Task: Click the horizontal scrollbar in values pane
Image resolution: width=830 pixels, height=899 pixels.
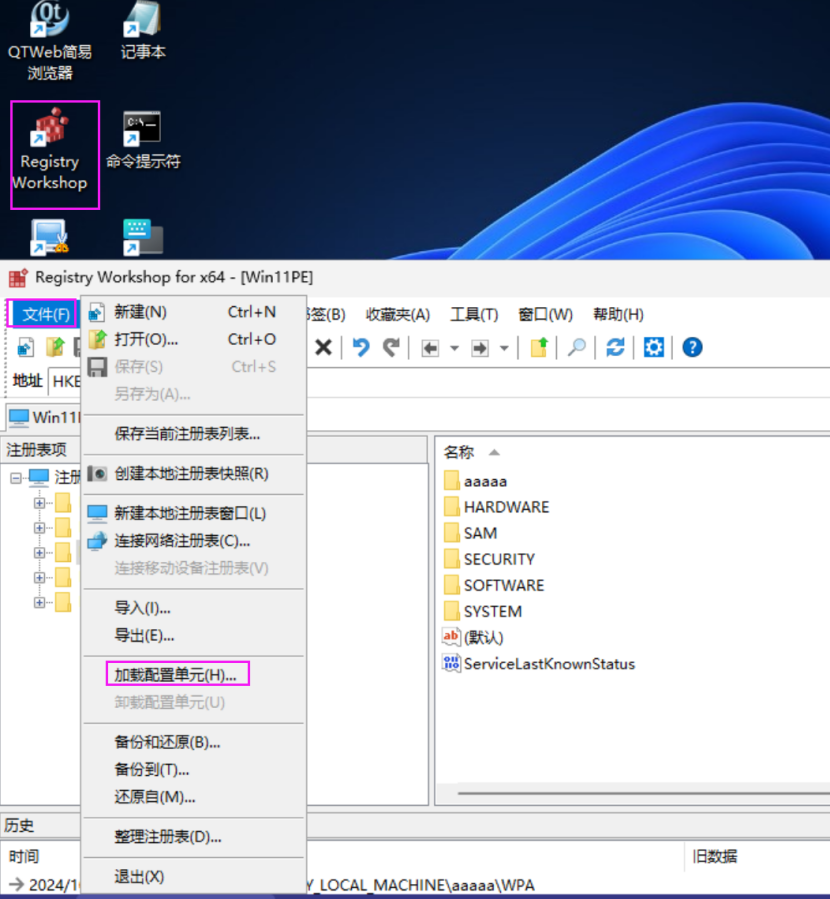Action: pyautogui.click(x=642, y=794)
